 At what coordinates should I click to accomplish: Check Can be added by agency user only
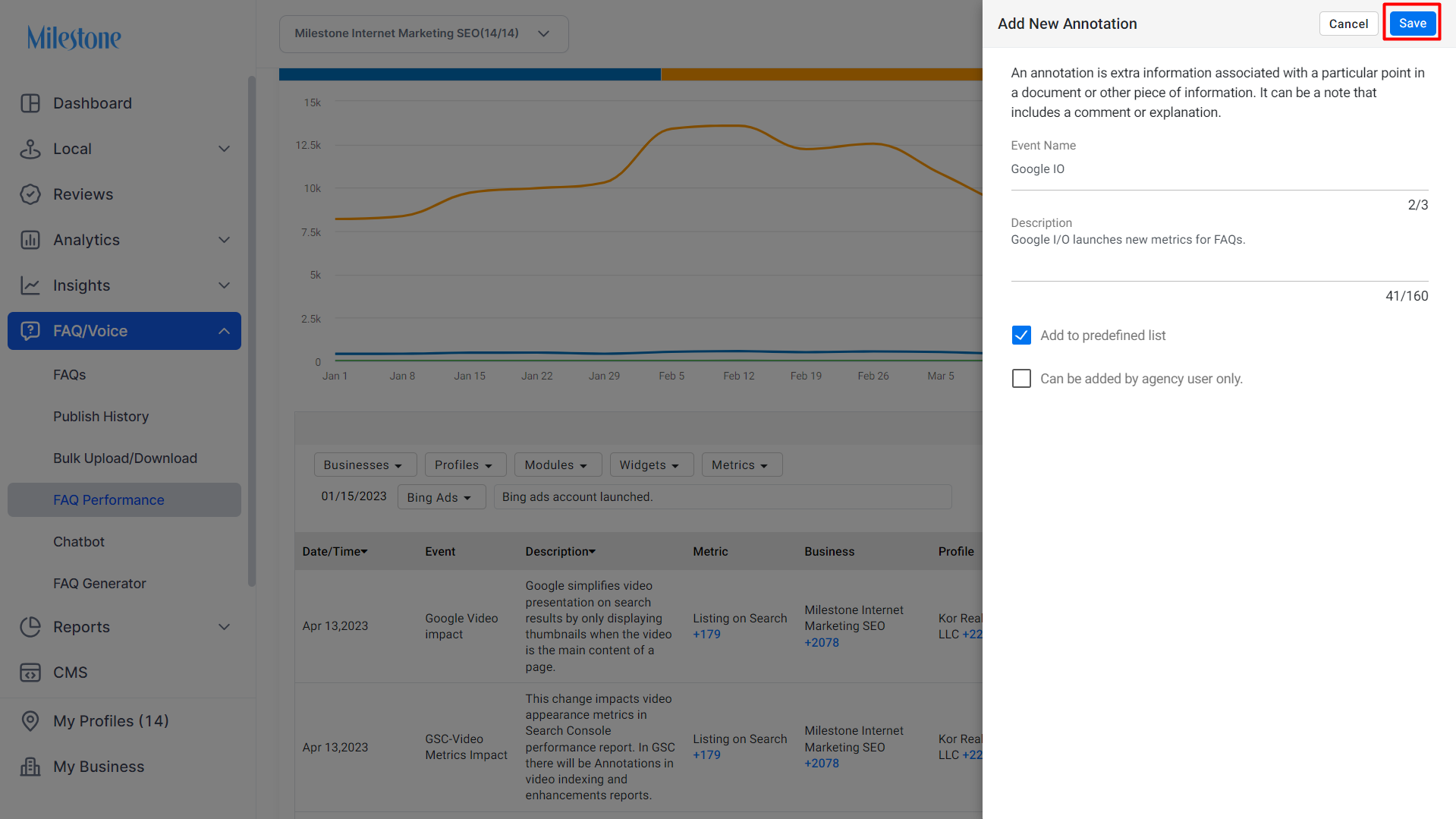pos(1021,379)
